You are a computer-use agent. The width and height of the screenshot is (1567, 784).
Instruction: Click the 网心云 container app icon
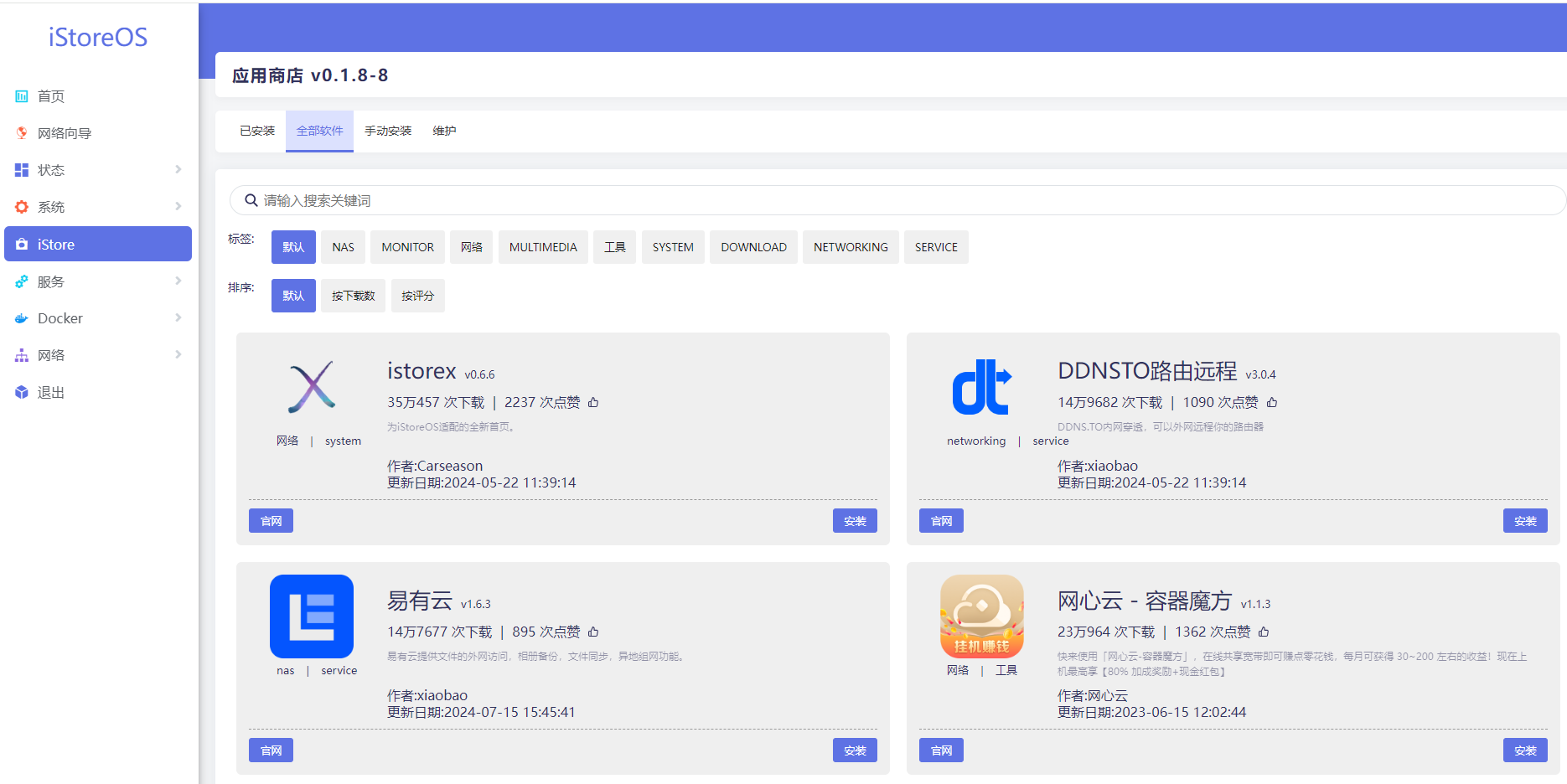981,616
